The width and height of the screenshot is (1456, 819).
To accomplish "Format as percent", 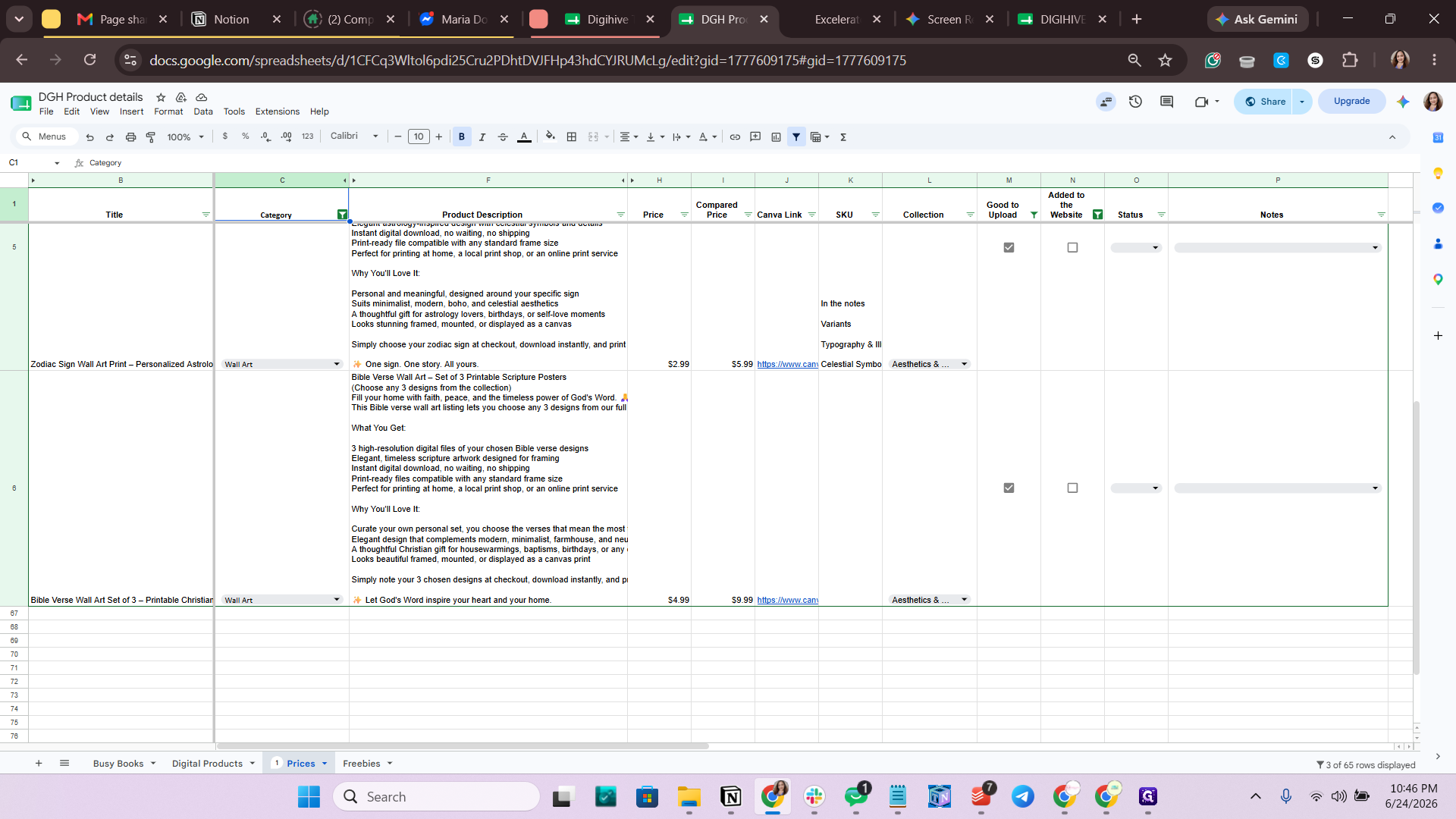I will 246,136.
